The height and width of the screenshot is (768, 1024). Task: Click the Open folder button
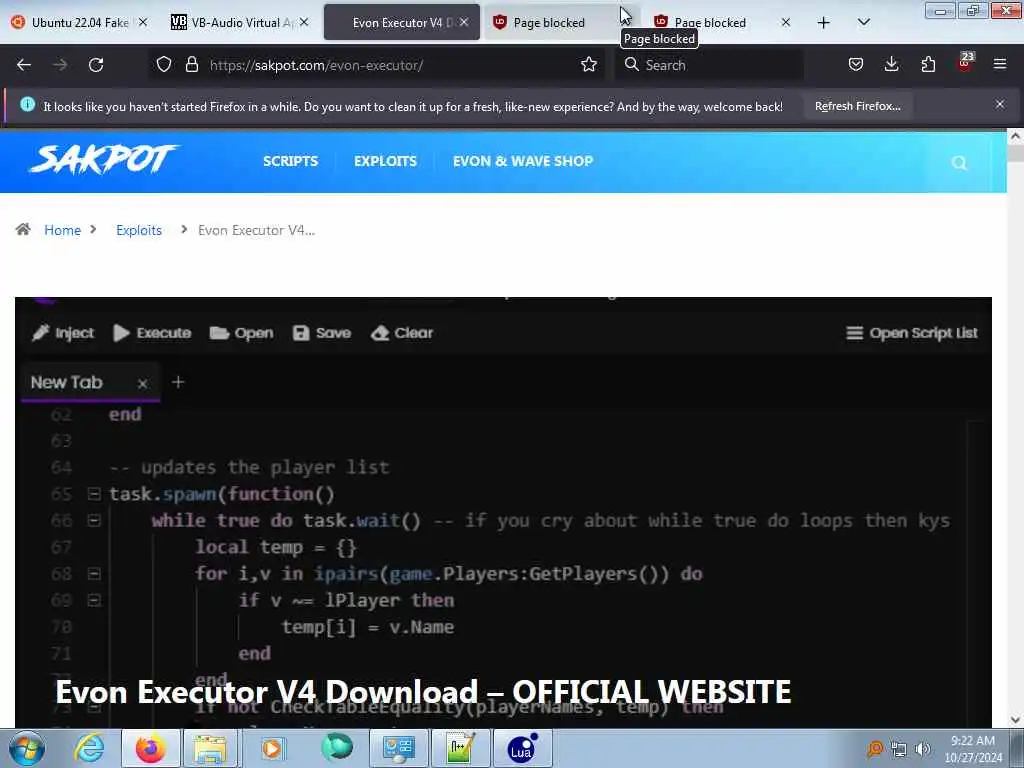coord(241,333)
